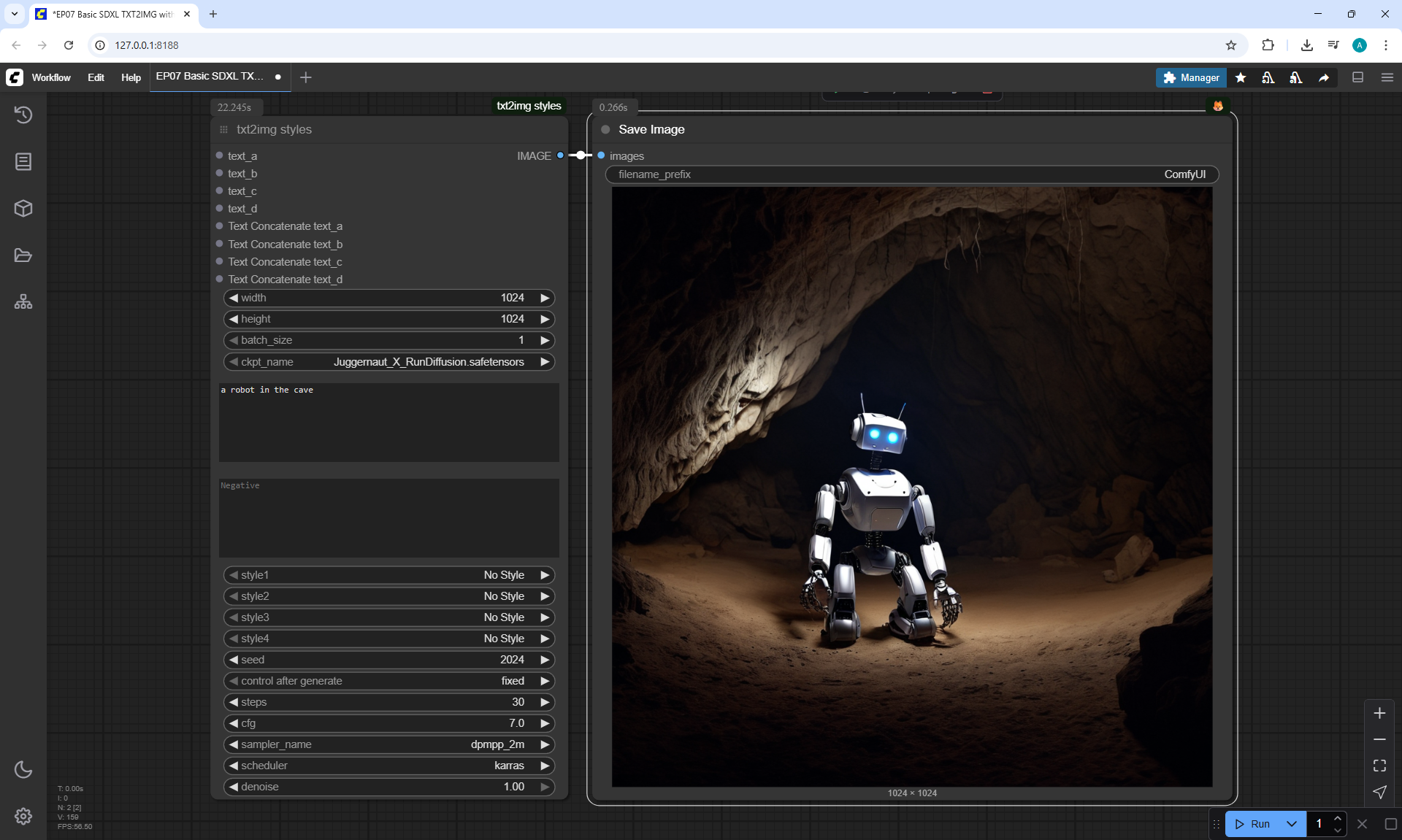Open the workflows folder sidebar icon
The height and width of the screenshot is (840, 1402).
tap(23, 255)
